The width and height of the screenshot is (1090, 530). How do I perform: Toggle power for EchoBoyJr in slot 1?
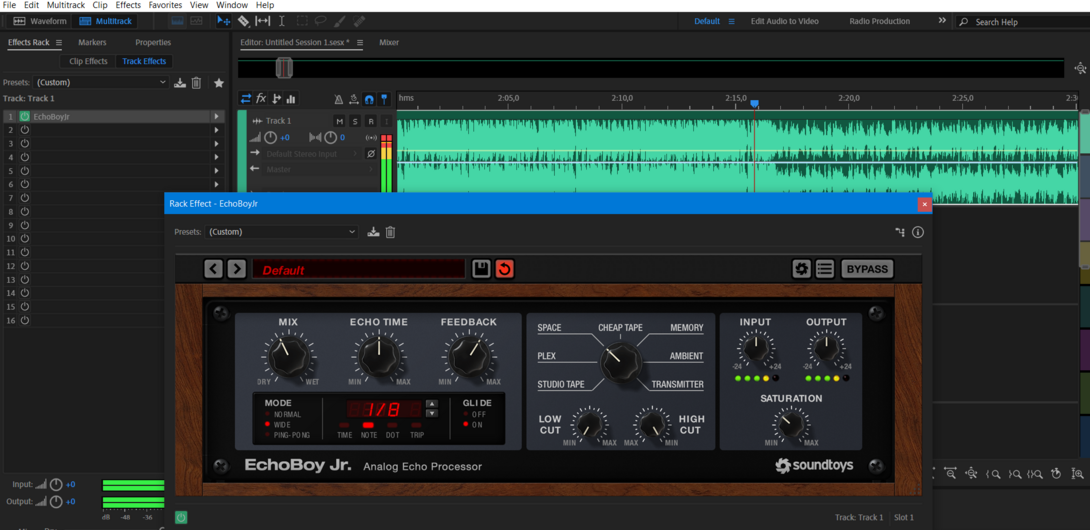[24, 117]
